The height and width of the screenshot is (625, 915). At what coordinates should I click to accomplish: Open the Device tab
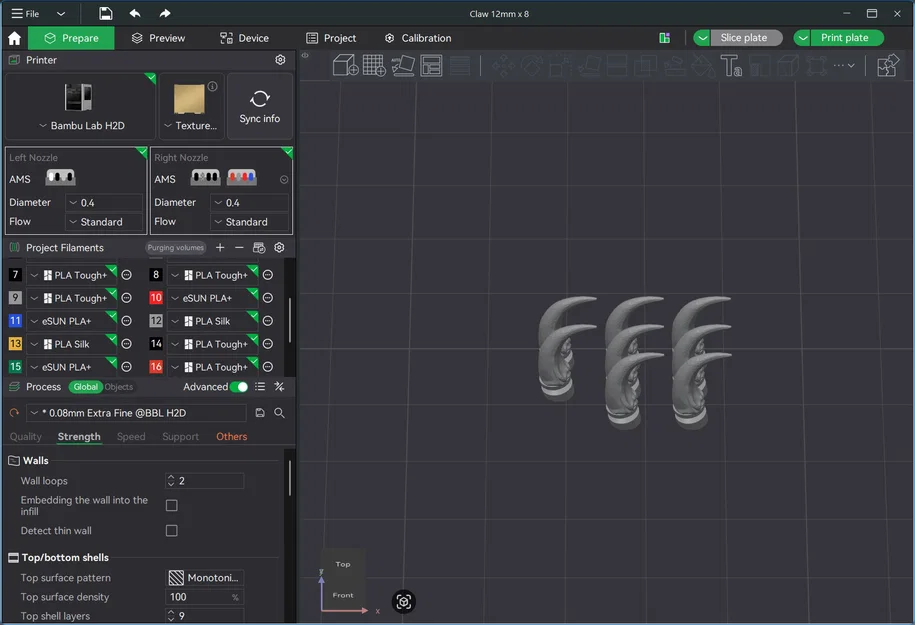point(244,38)
